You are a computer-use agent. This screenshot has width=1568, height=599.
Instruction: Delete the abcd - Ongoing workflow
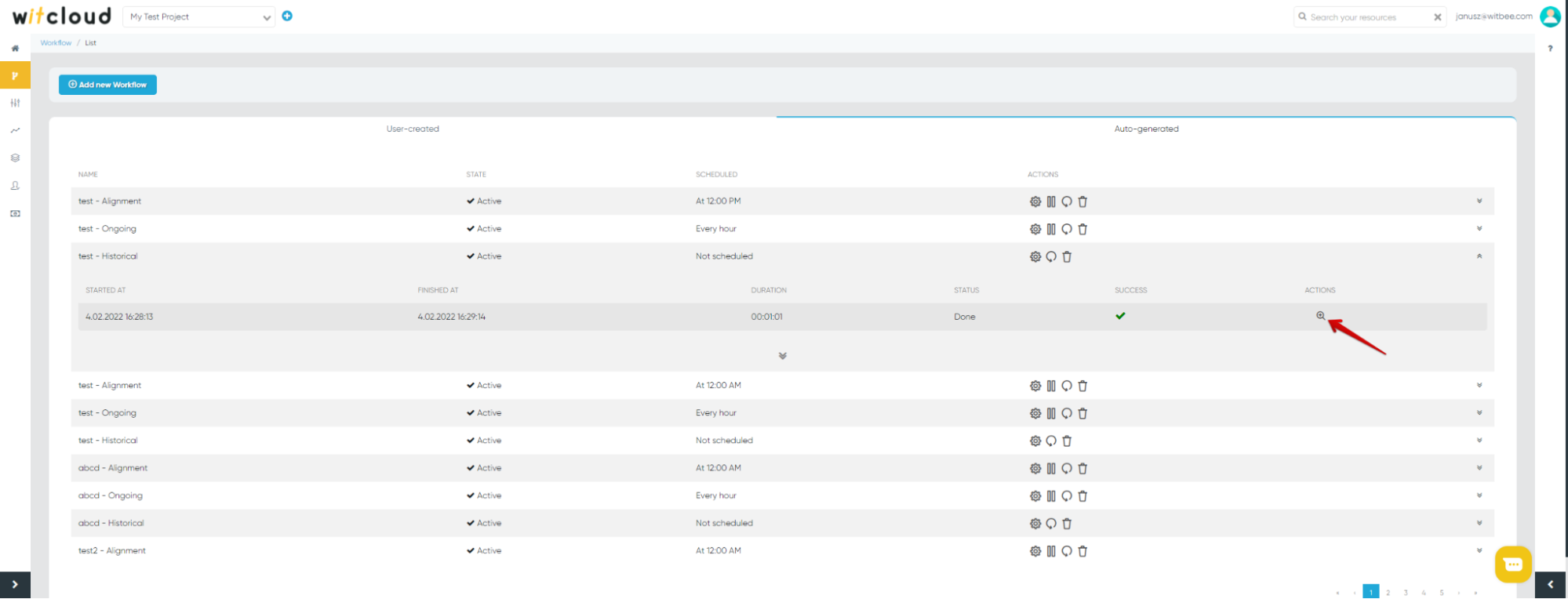click(x=1082, y=496)
